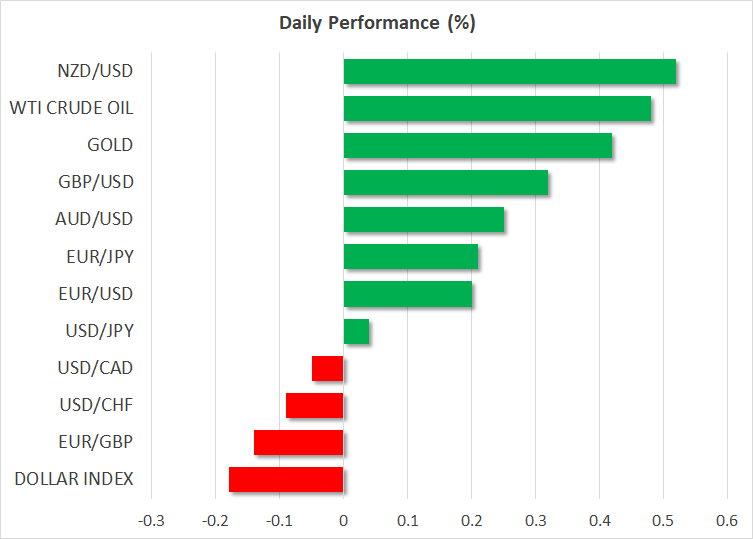Viewport: 753px width, 539px height.
Task: Select the WTI Crude Oil bar
Action: [x=497, y=108]
